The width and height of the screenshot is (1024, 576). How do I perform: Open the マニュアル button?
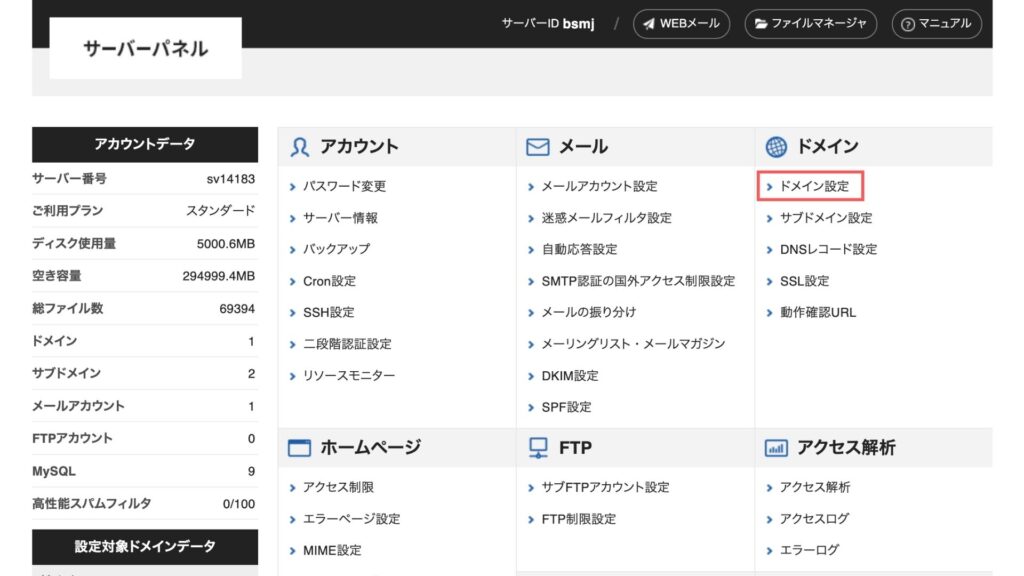tap(936, 24)
